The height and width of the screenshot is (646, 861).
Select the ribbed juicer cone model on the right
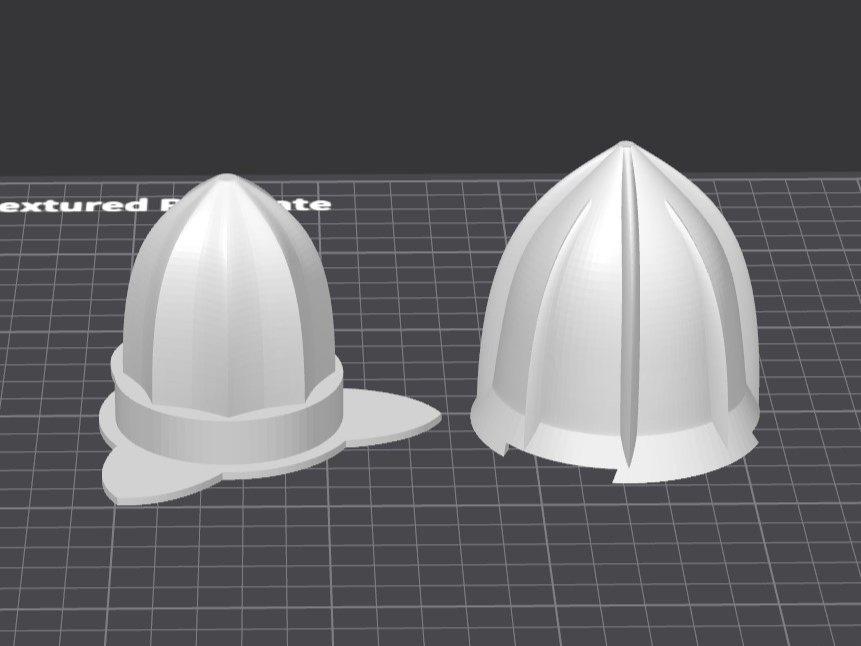616,313
